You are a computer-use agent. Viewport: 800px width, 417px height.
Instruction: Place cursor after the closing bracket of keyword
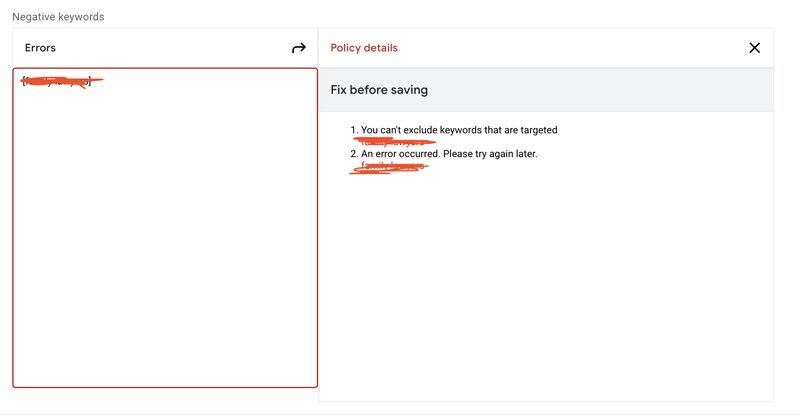point(92,81)
